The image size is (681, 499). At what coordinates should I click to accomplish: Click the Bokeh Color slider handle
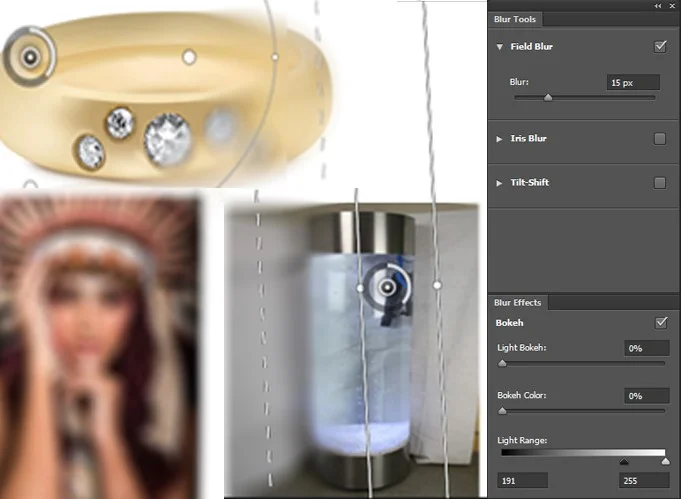tap(502, 411)
